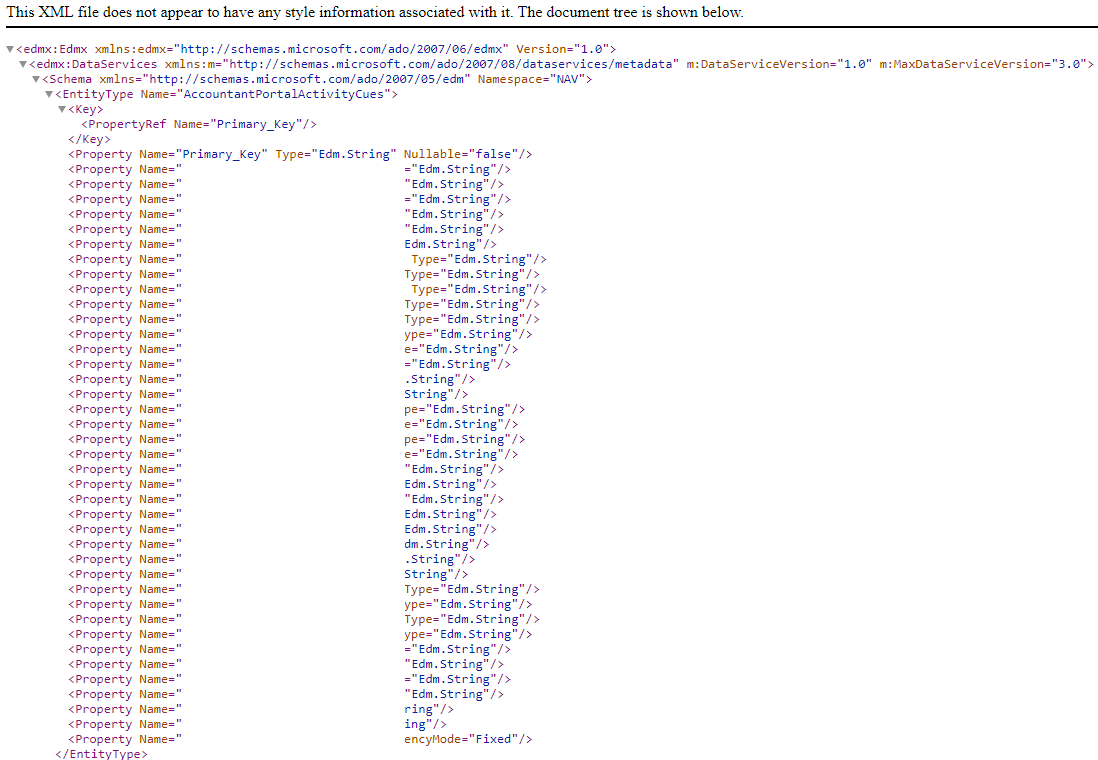Click the closing </Key> tag
Viewport: 1098px width, 760px height.
(x=89, y=139)
